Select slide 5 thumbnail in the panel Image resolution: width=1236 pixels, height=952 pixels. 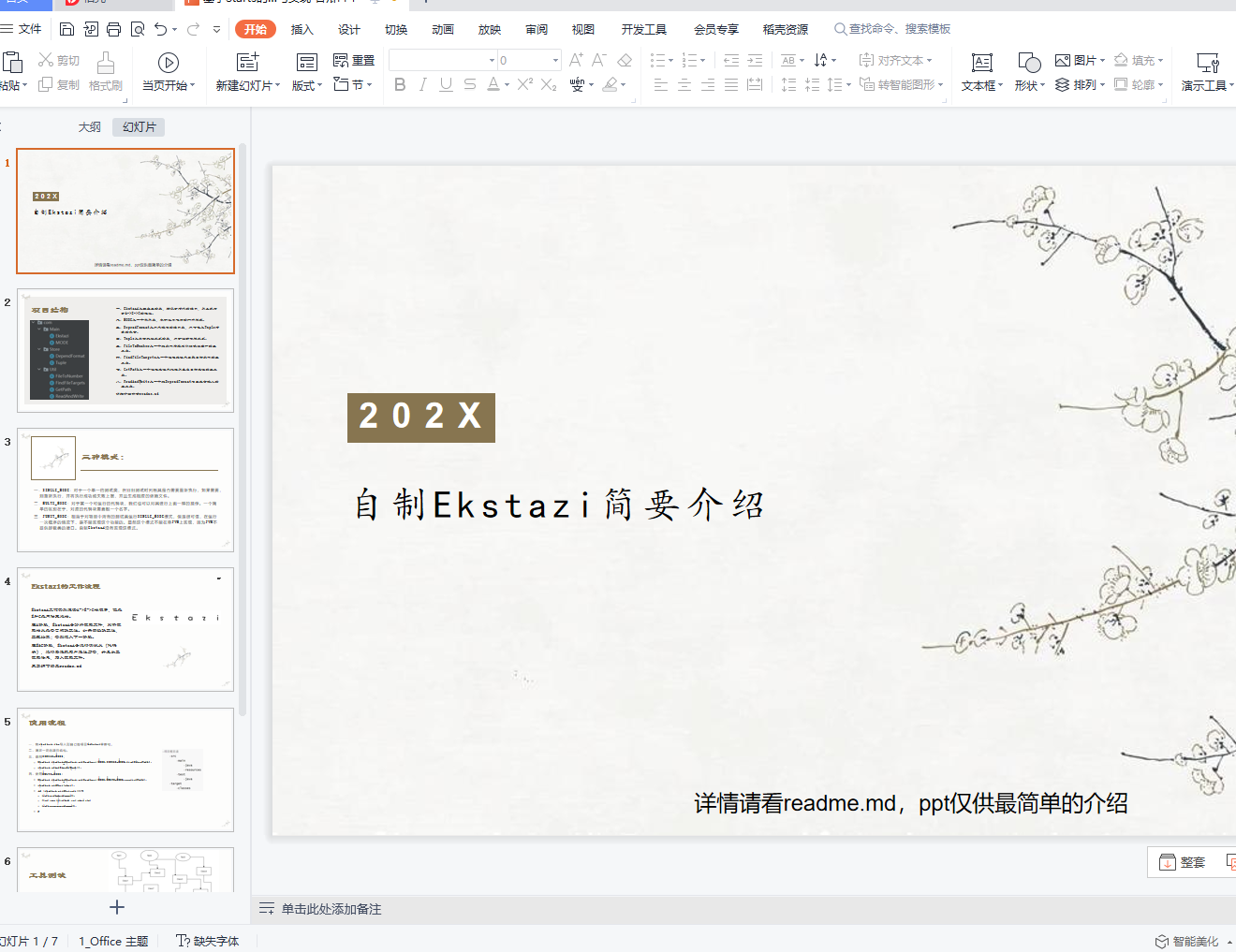tap(125, 769)
